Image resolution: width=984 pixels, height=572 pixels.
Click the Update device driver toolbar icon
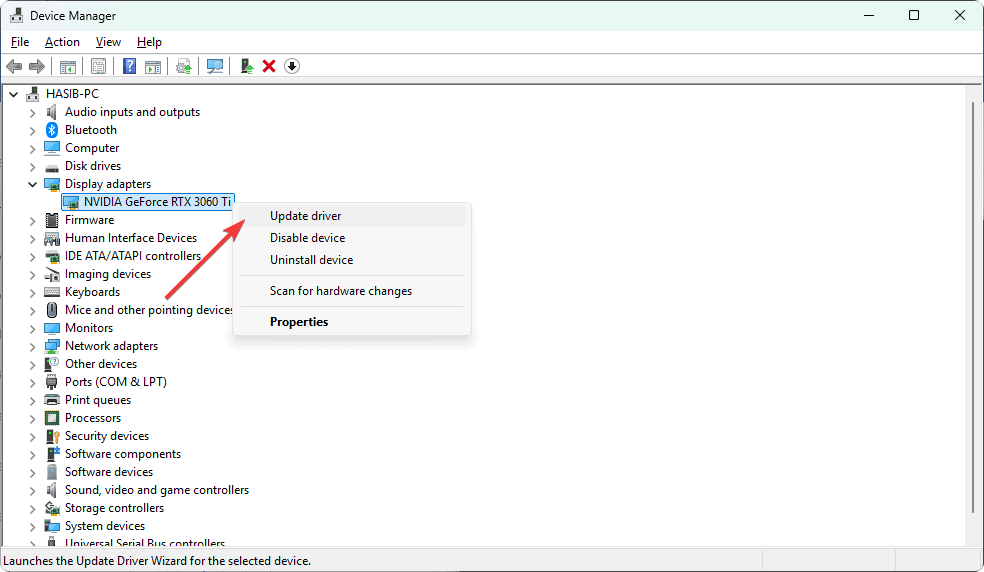184,66
